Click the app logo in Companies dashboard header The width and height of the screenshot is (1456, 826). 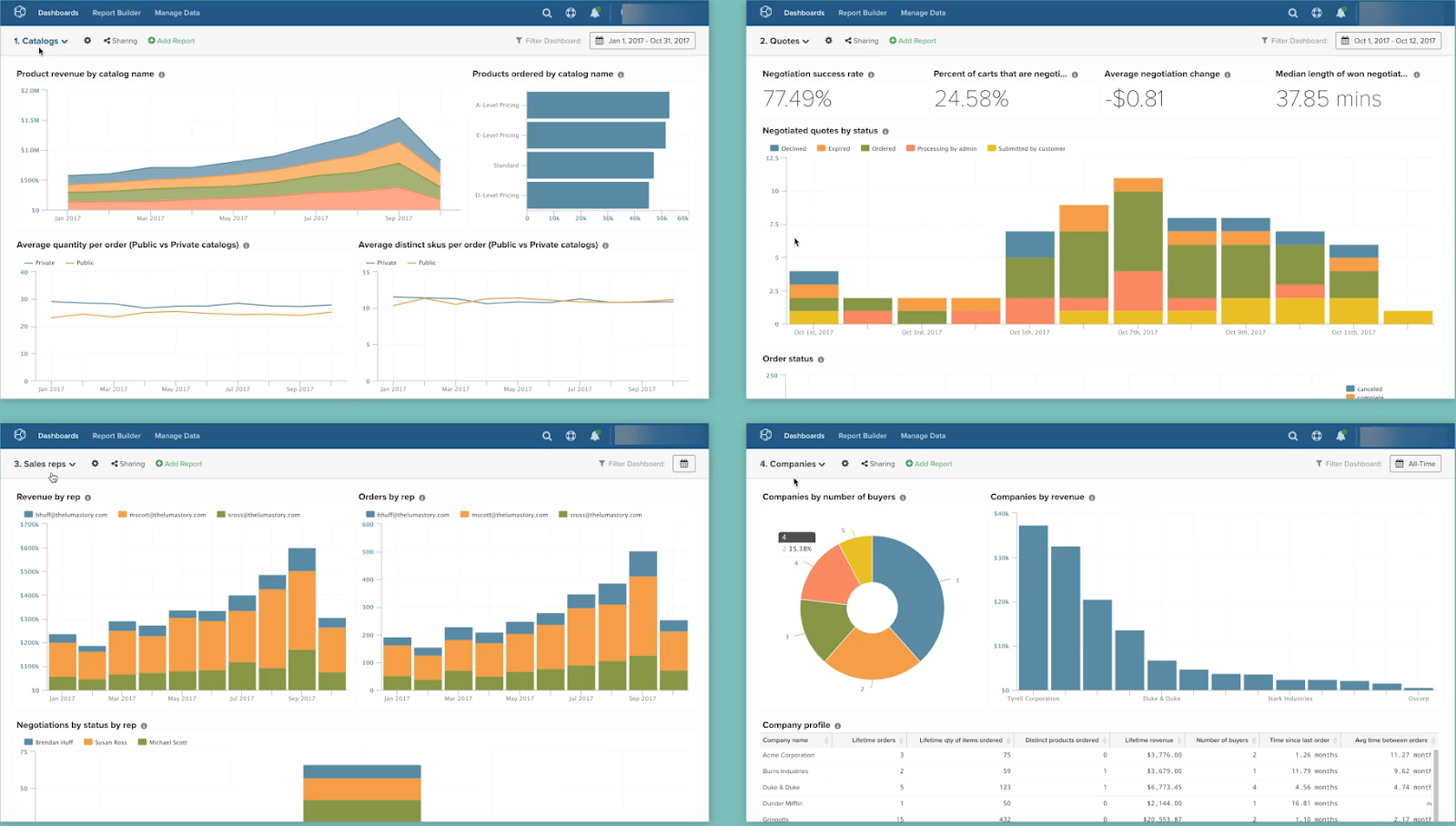765,435
